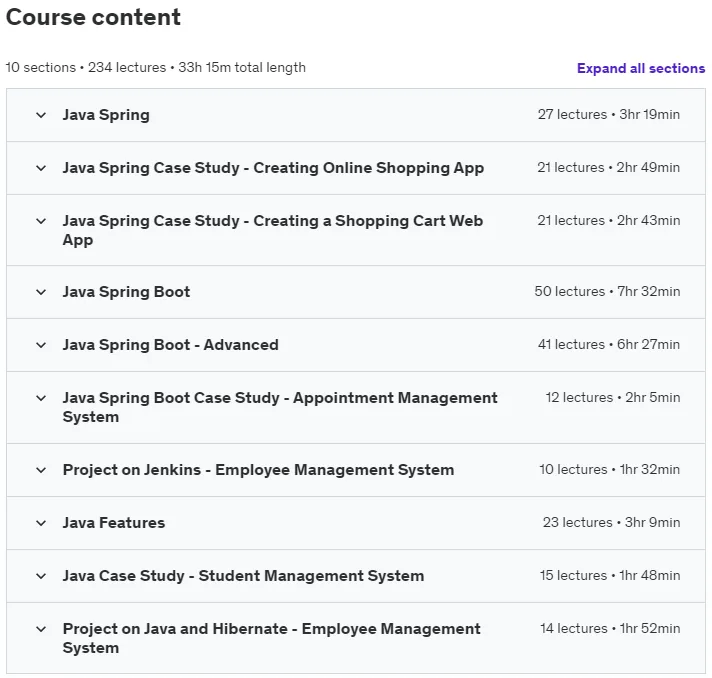Viewport: 712px width, 678px height.
Task: Expand chevron for Shopping Cart Web App section
Action: click(41, 221)
